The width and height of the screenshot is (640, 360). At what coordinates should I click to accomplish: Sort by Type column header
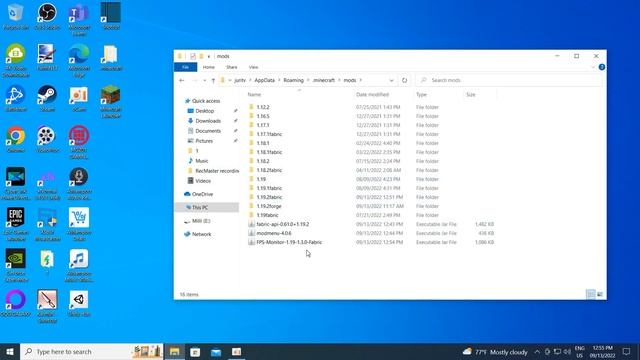[x=421, y=95]
